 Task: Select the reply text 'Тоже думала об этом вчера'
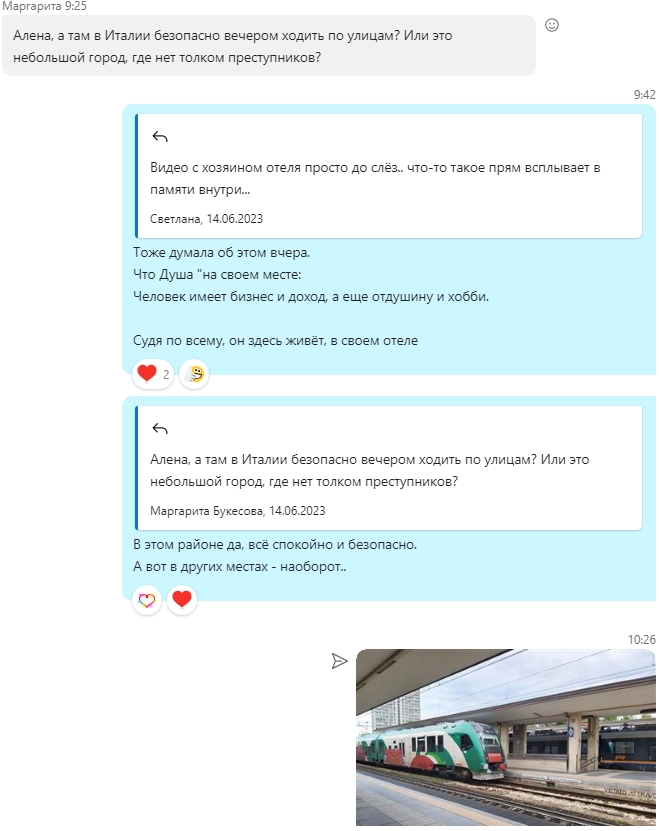coord(221,253)
